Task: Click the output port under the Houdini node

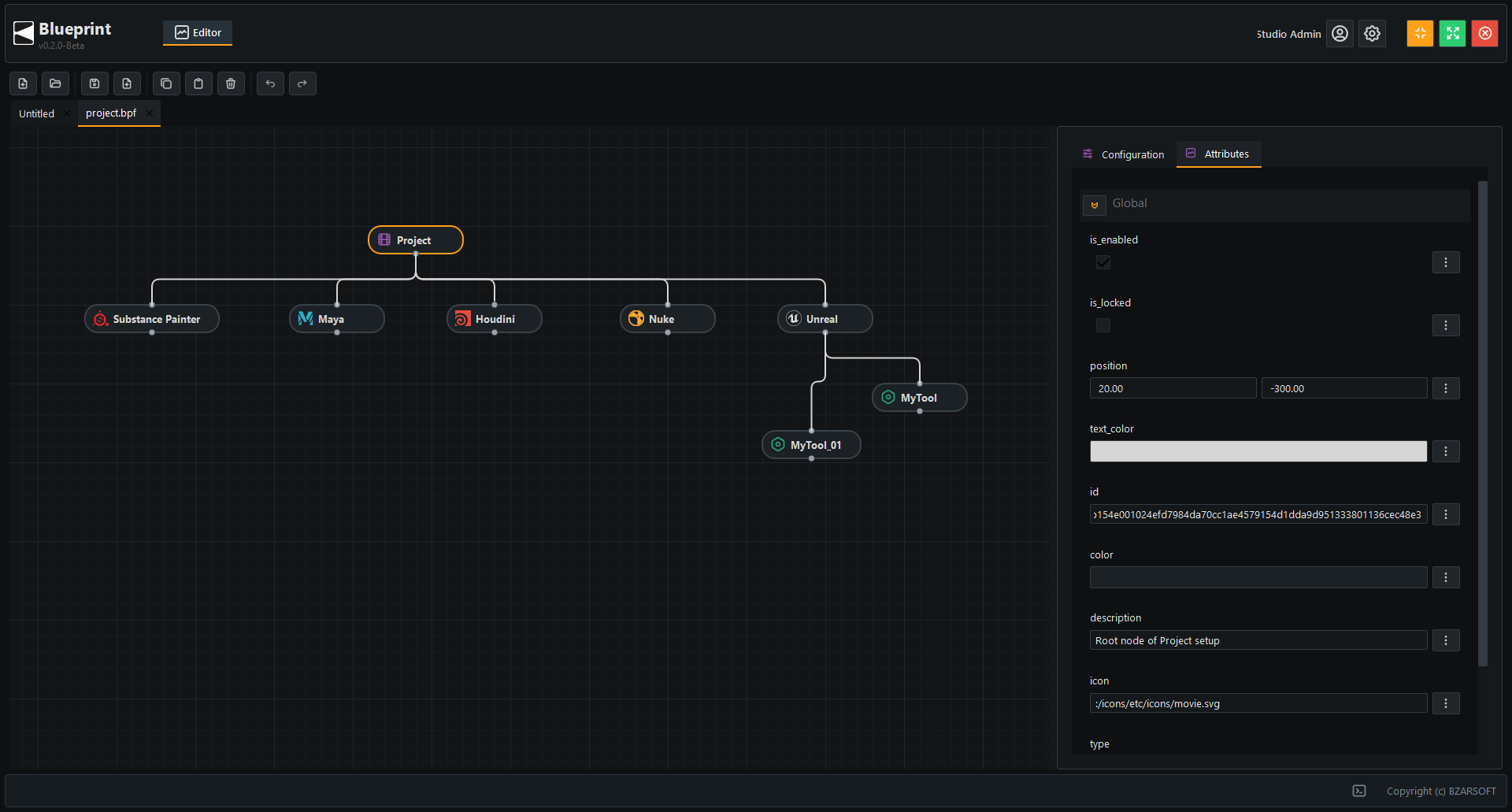Action: [x=495, y=332]
